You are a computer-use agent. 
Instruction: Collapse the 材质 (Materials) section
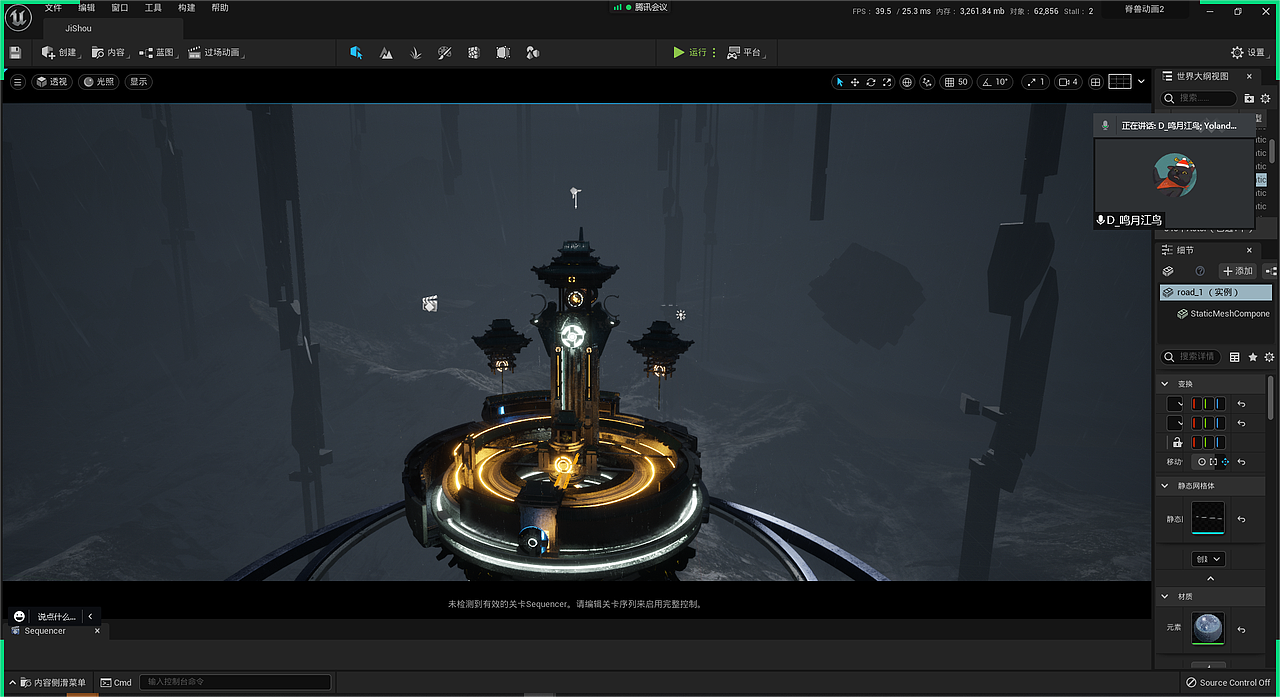tap(1164, 596)
